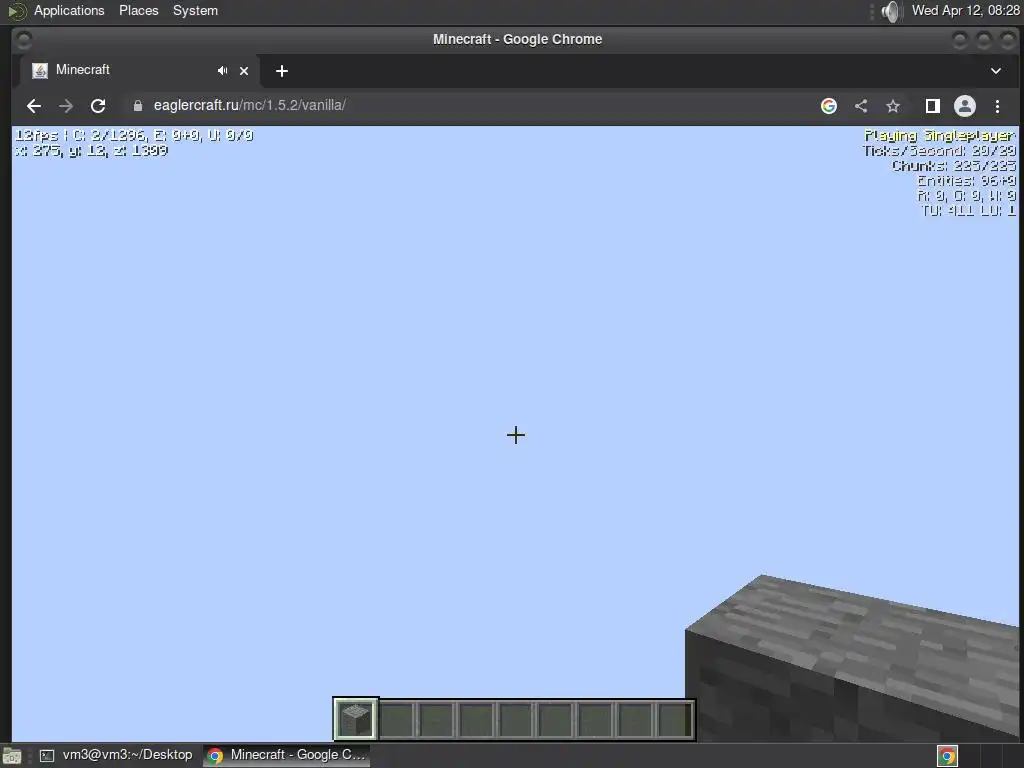This screenshot has height=768, width=1024.
Task: Go back with the browser back arrow
Action: pos(34,106)
